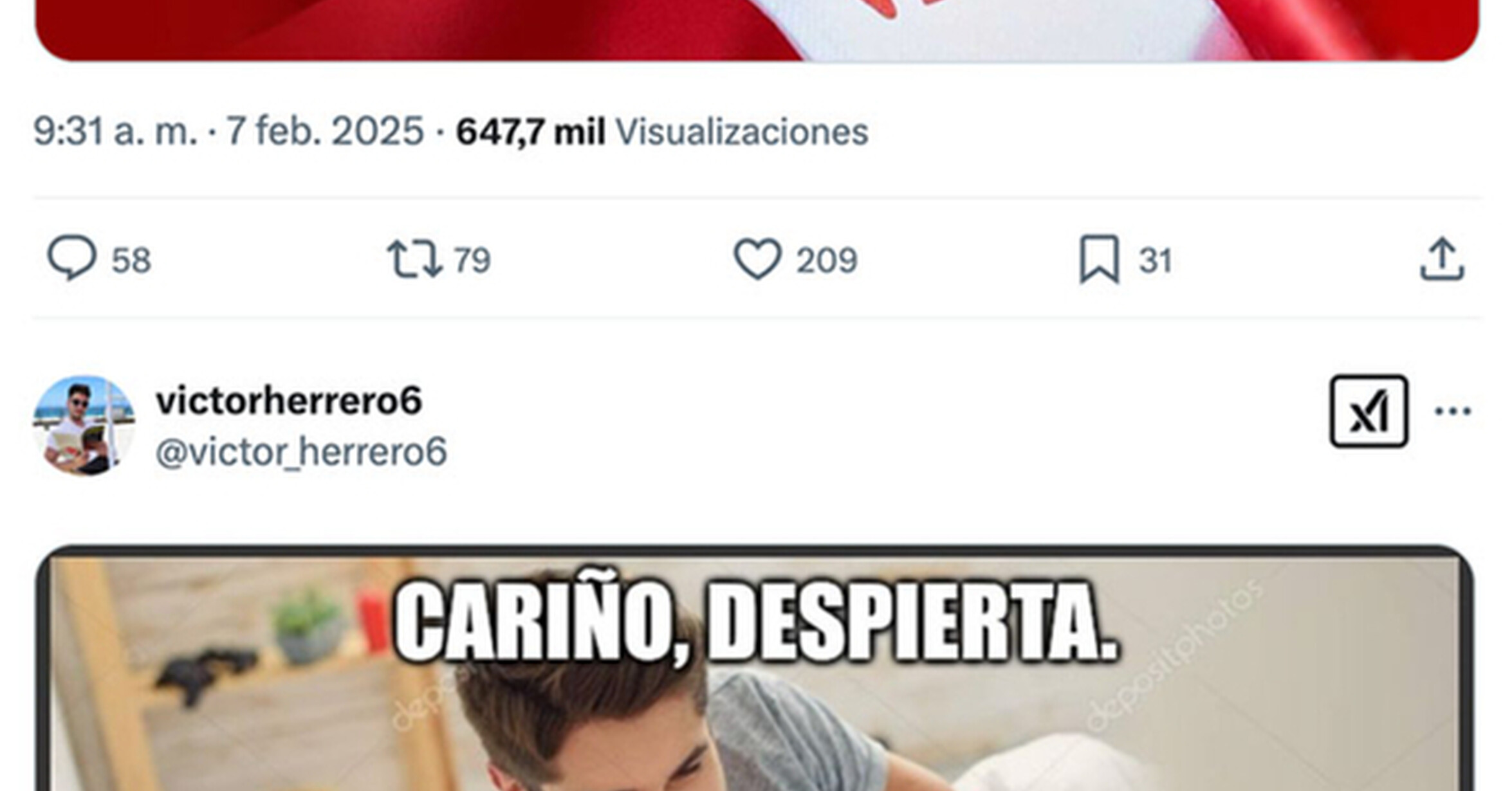Click the 209 likes count

tap(827, 260)
